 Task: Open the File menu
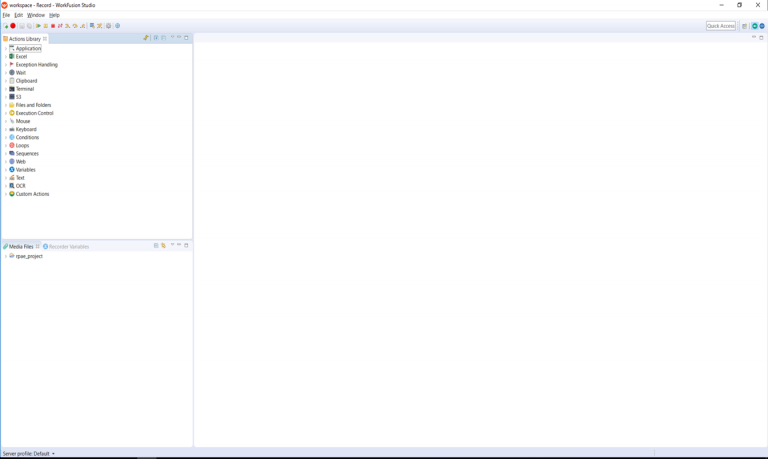[x=6, y=15]
